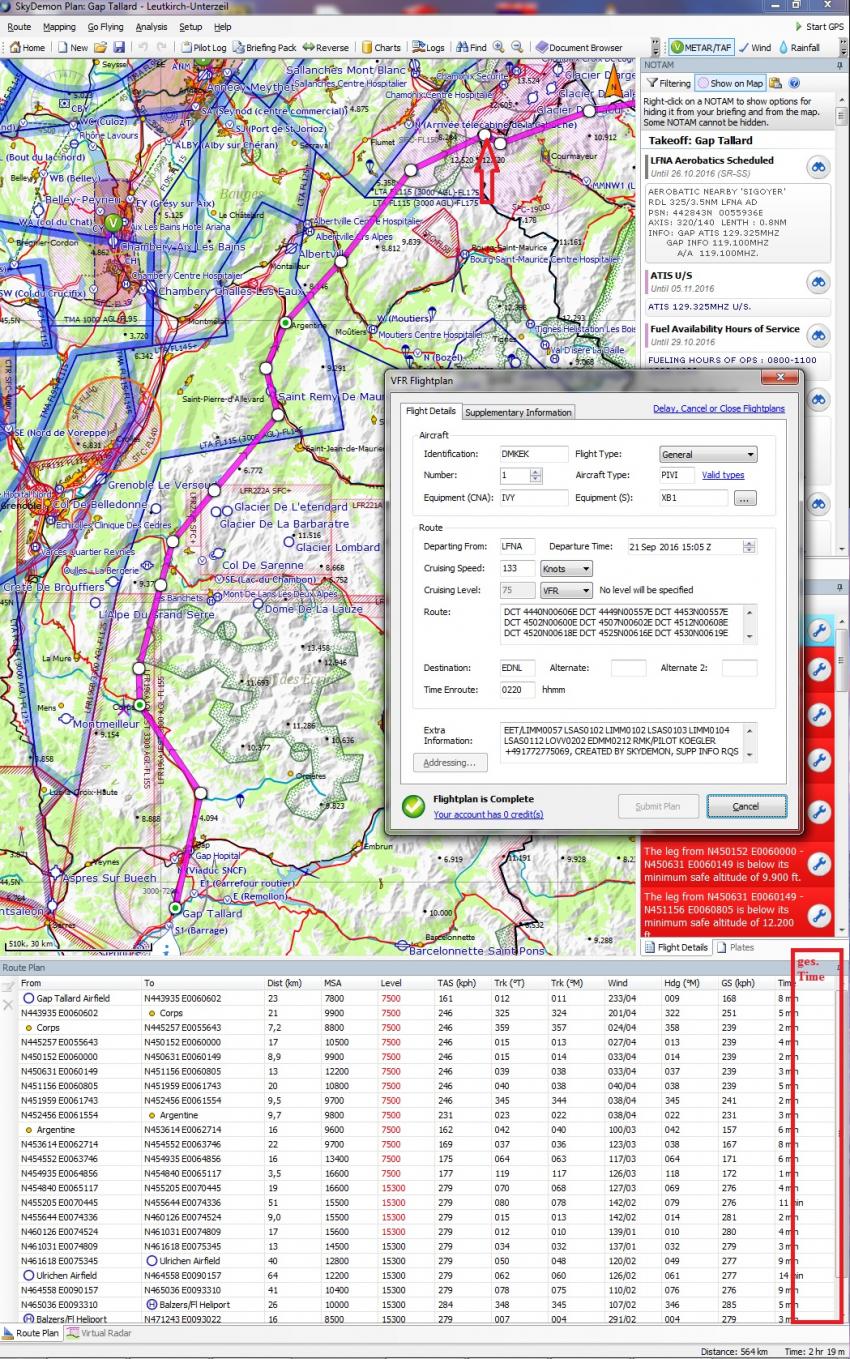Image resolution: width=850 pixels, height=1359 pixels.
Task: Switch to Supplementary Information tab
Action: [518, 412]
